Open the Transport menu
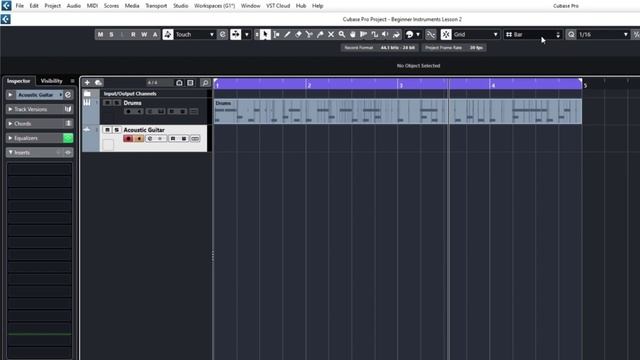 coord(156,6)
